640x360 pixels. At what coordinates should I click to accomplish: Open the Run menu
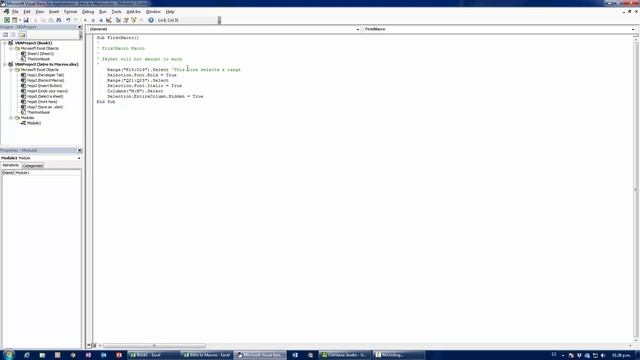coord(103,12)
